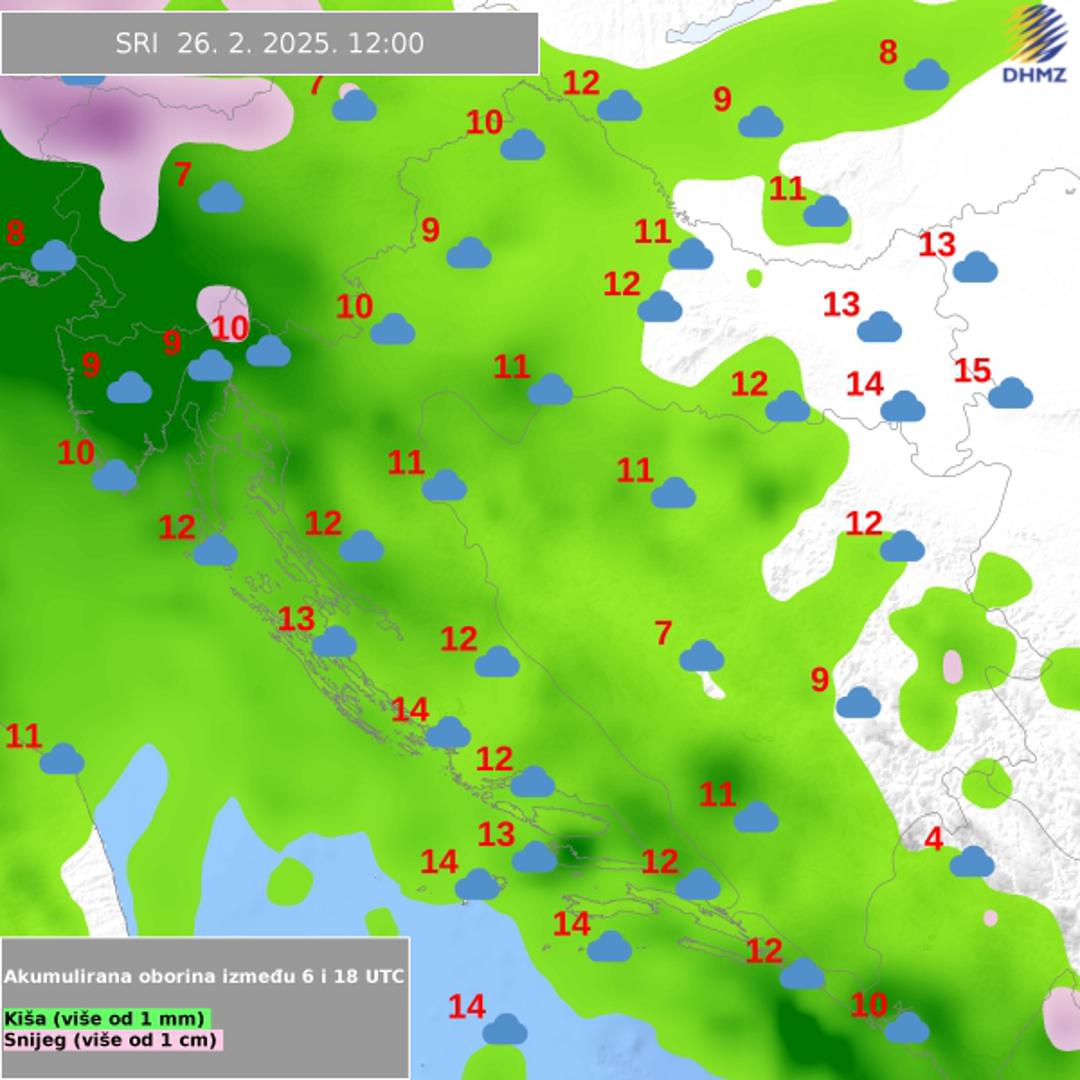Click the red temperature number 4
1080x1080 pixels.
[933, 839]
